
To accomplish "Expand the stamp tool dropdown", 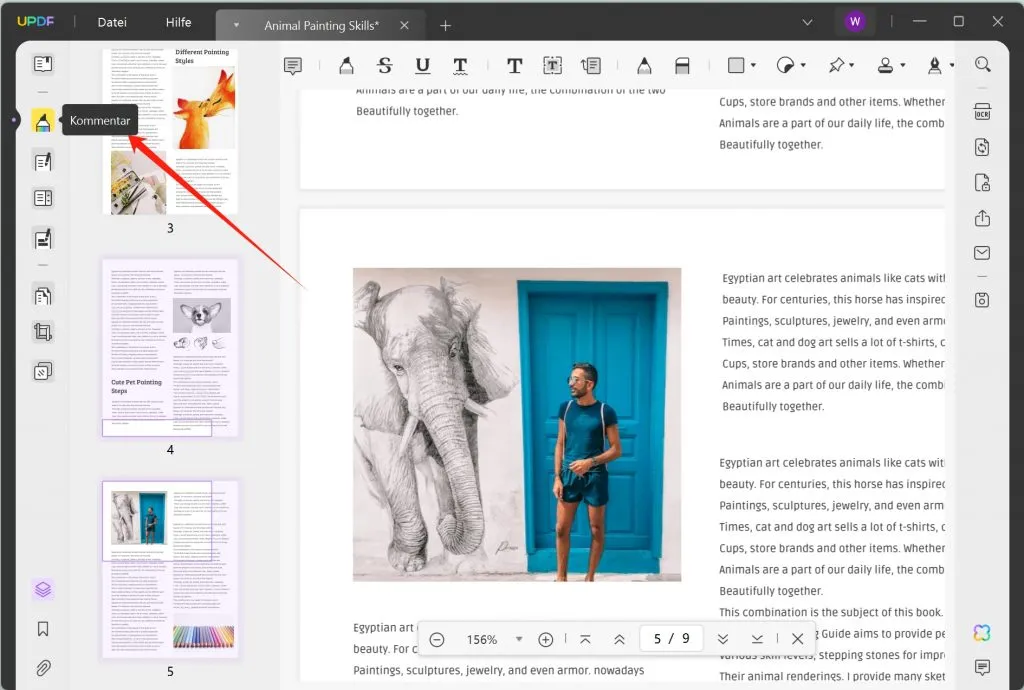I will (x=902, y=66).
